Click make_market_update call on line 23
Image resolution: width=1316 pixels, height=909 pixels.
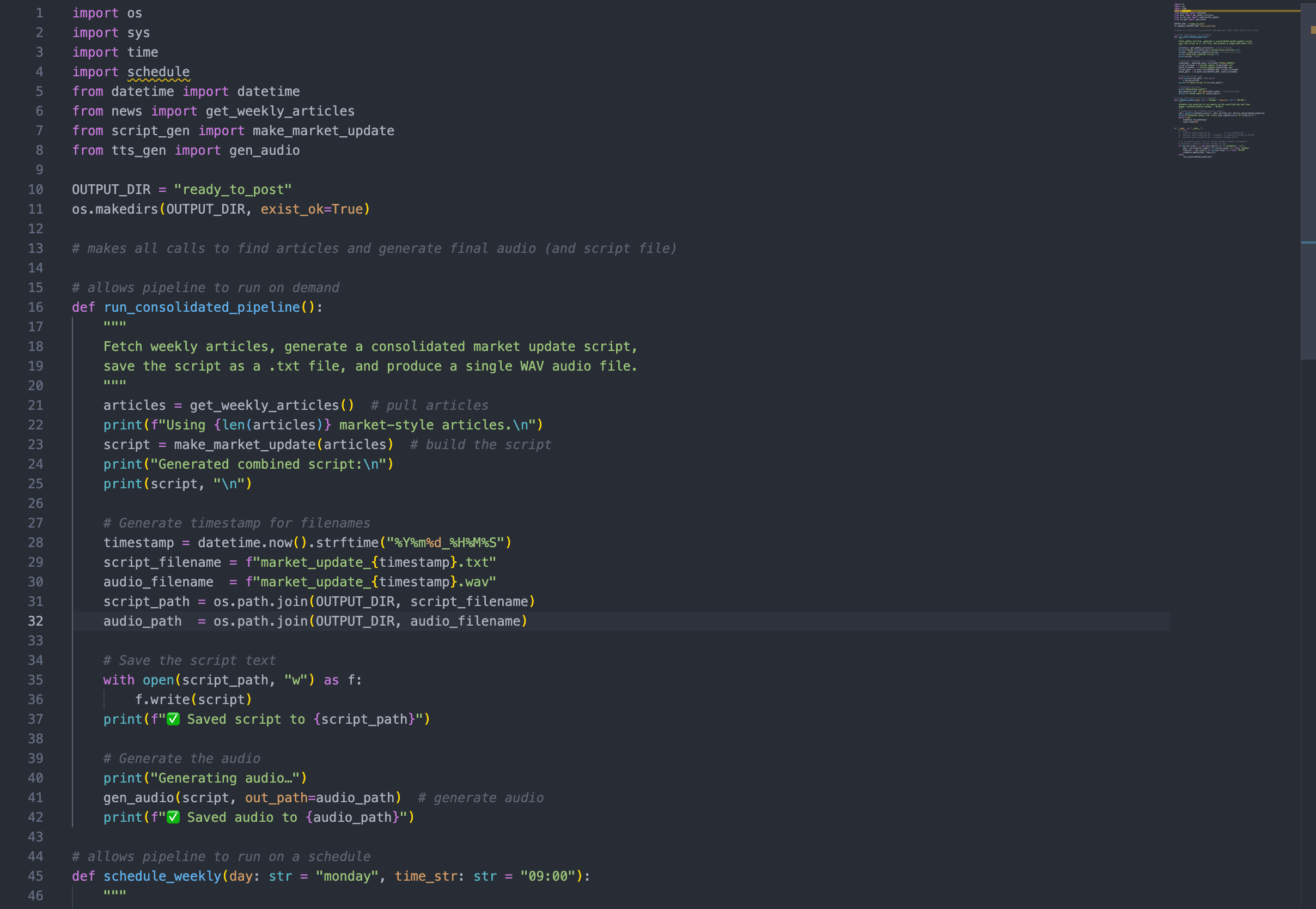tap(245, 444)
